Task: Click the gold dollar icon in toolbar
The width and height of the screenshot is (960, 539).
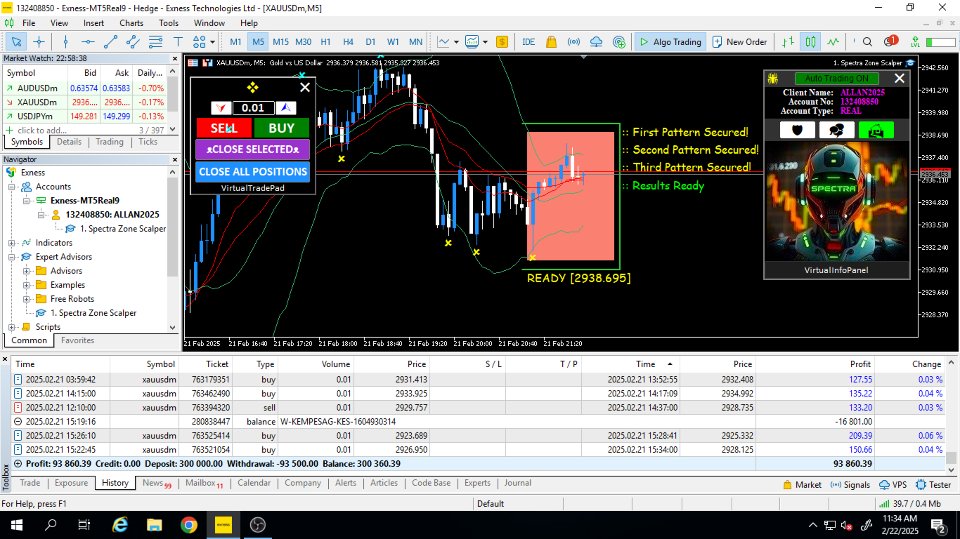Action: coord(502,42)
